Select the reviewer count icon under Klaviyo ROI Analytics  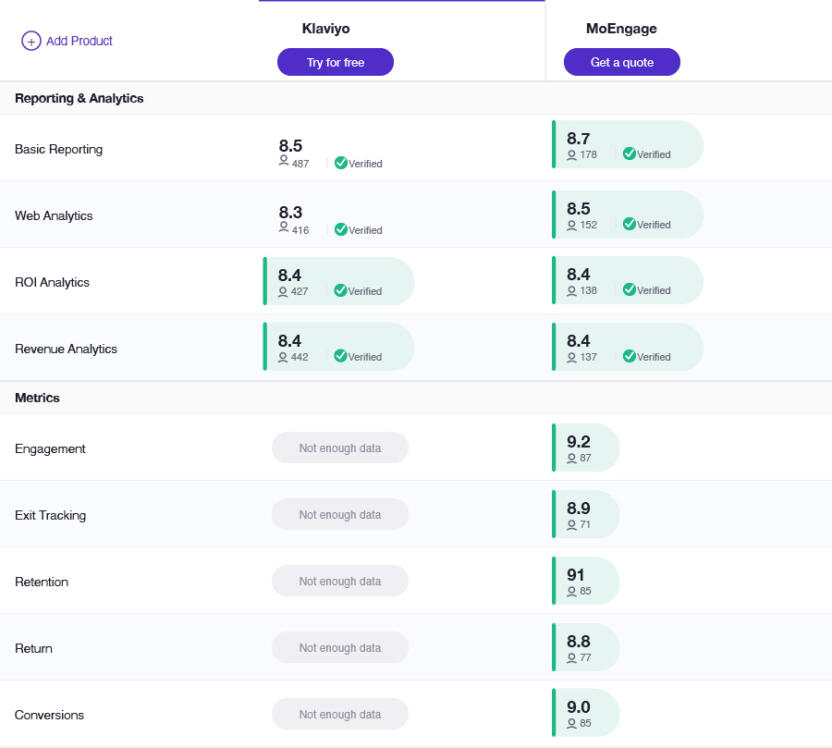pyautogui.click(x=283, y=292)
